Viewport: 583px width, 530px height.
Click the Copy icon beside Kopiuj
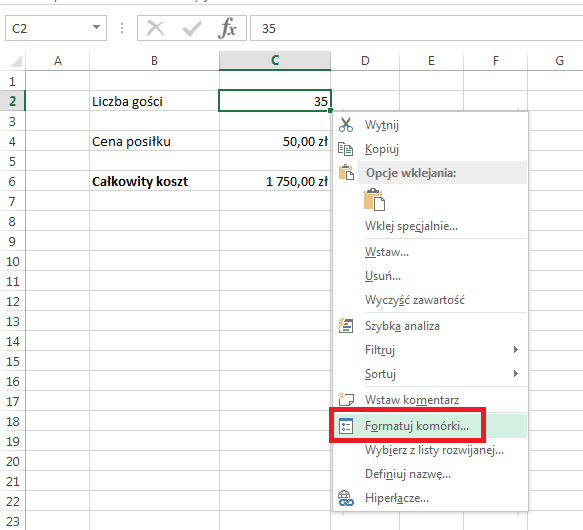coord(345,149)
